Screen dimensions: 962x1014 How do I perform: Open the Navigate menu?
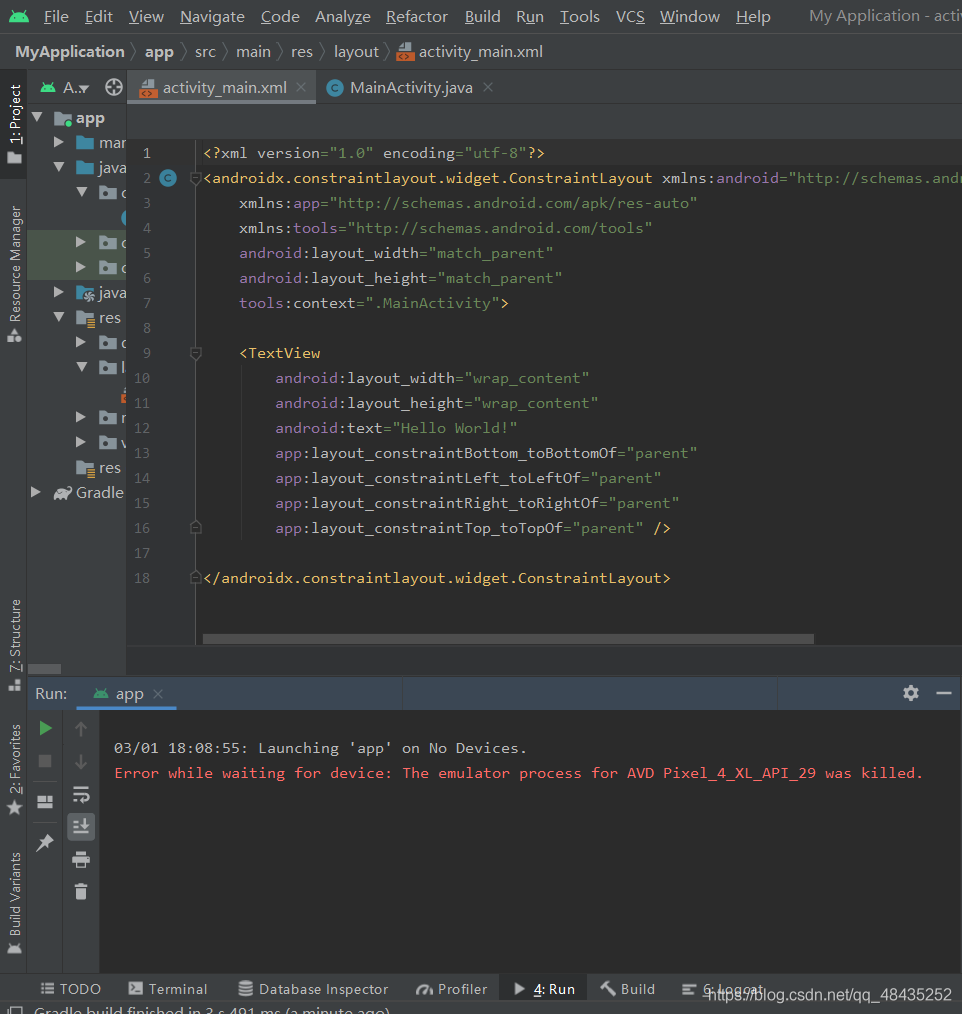click(x=212, y=16)
